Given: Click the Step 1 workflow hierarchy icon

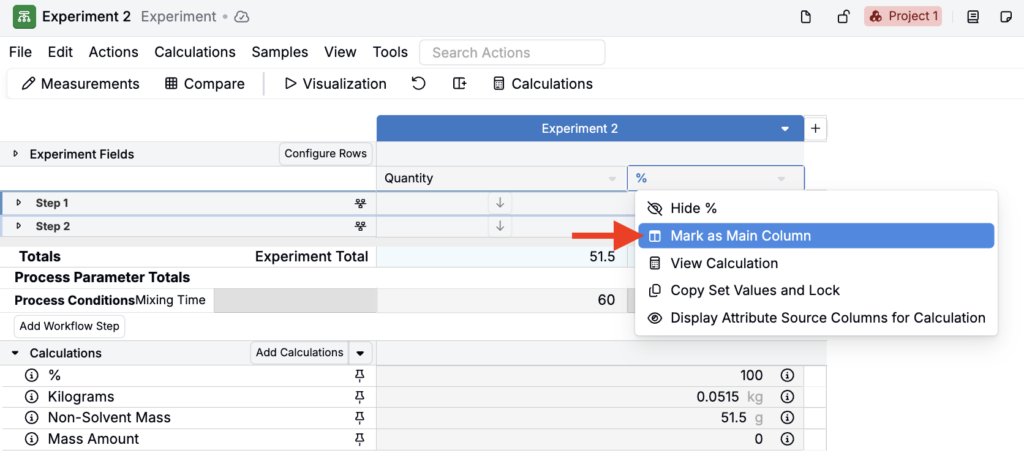Looking at the screenshot, I should 359,203.
